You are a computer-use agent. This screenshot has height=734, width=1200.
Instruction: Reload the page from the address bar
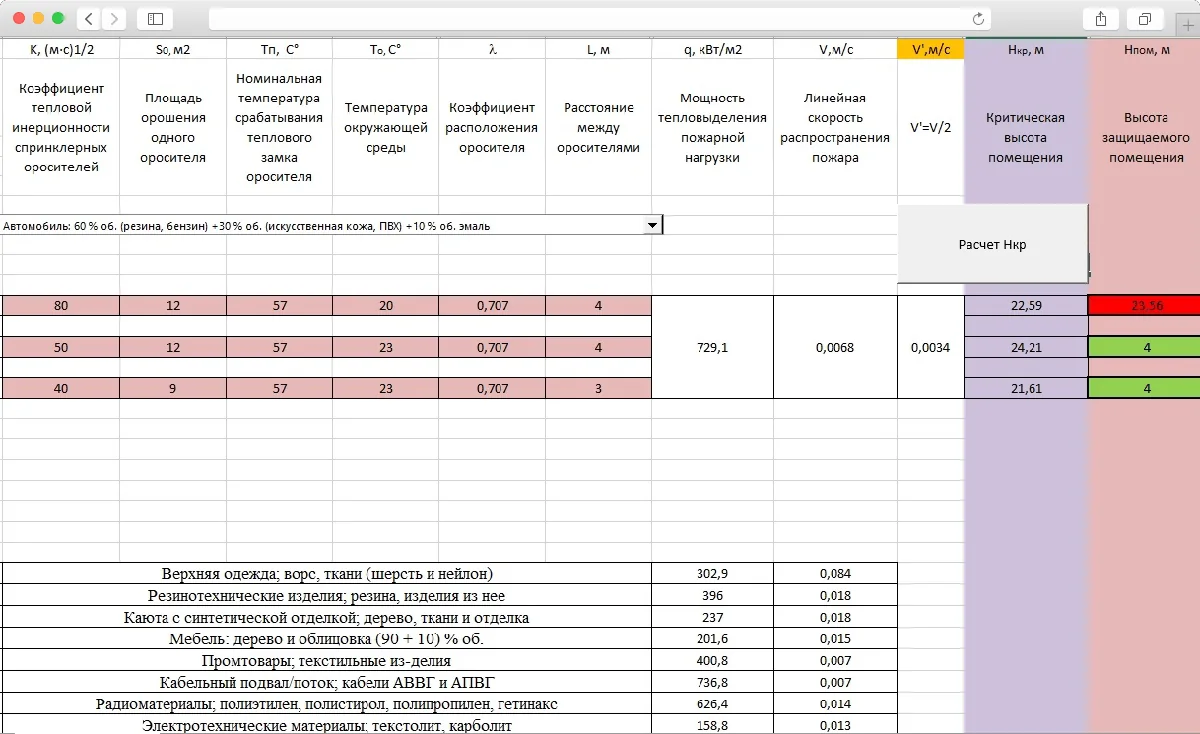(979, 19)
